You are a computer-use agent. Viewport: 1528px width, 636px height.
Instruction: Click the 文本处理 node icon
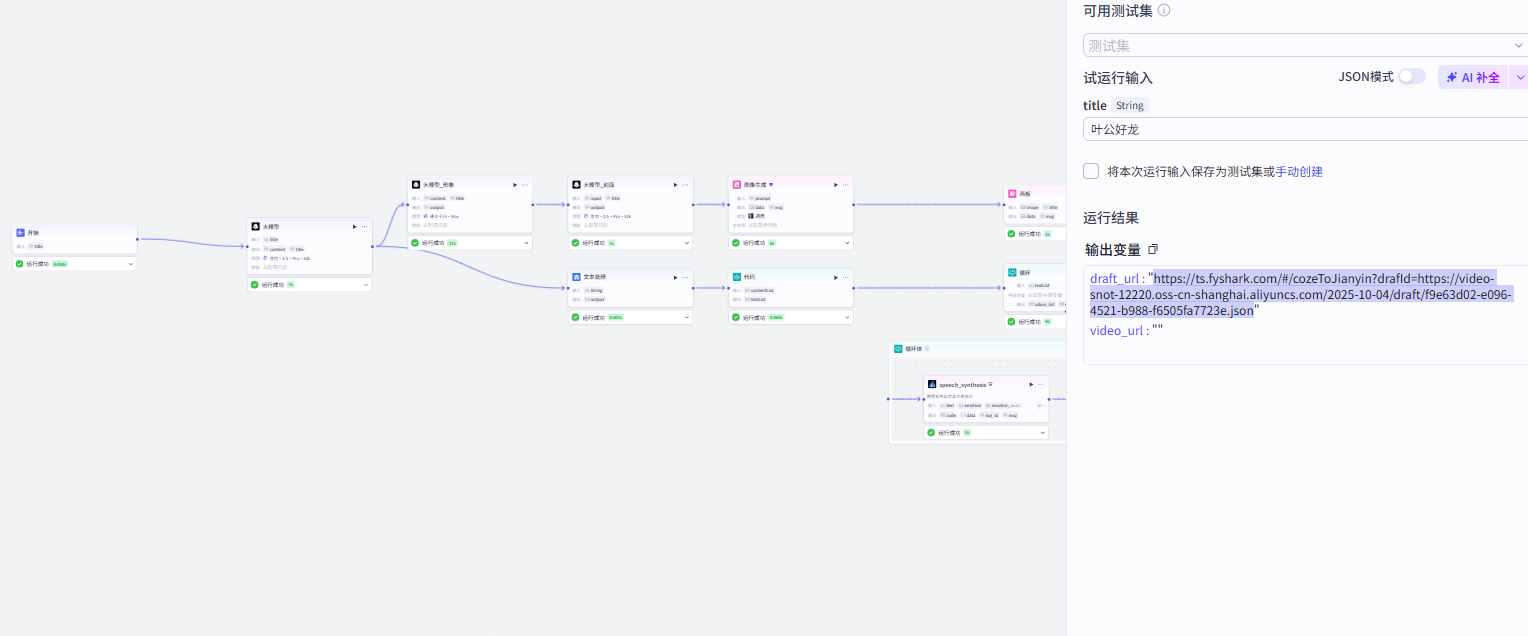pos(577,277)
